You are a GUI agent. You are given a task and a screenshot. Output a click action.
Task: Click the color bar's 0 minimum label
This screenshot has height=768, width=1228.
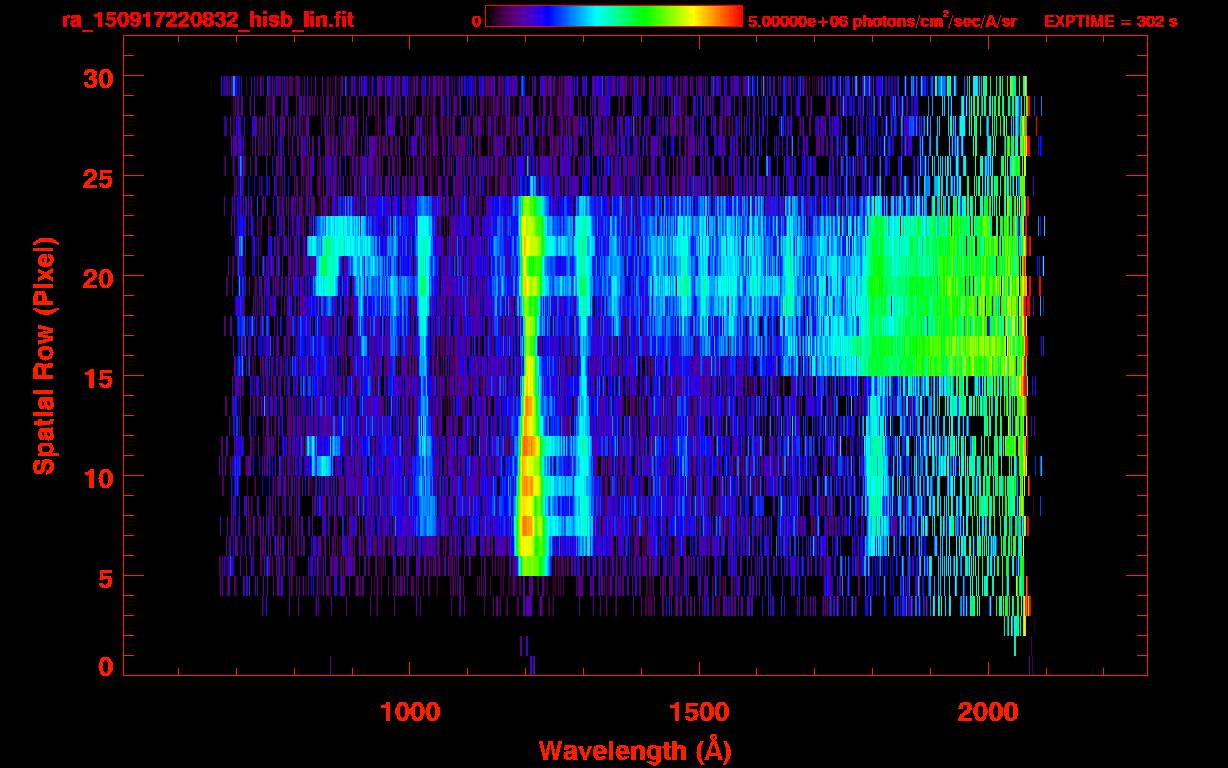(x=476, y=21)
